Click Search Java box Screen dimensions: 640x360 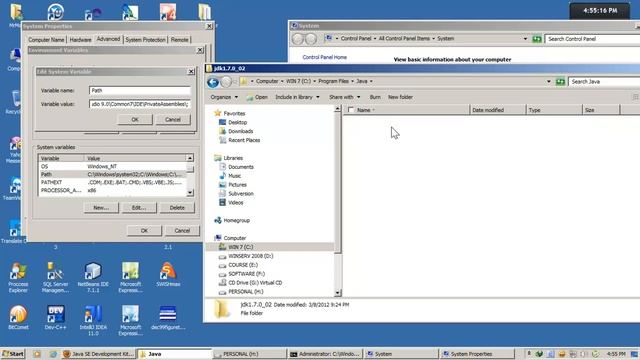click(604, 82)
